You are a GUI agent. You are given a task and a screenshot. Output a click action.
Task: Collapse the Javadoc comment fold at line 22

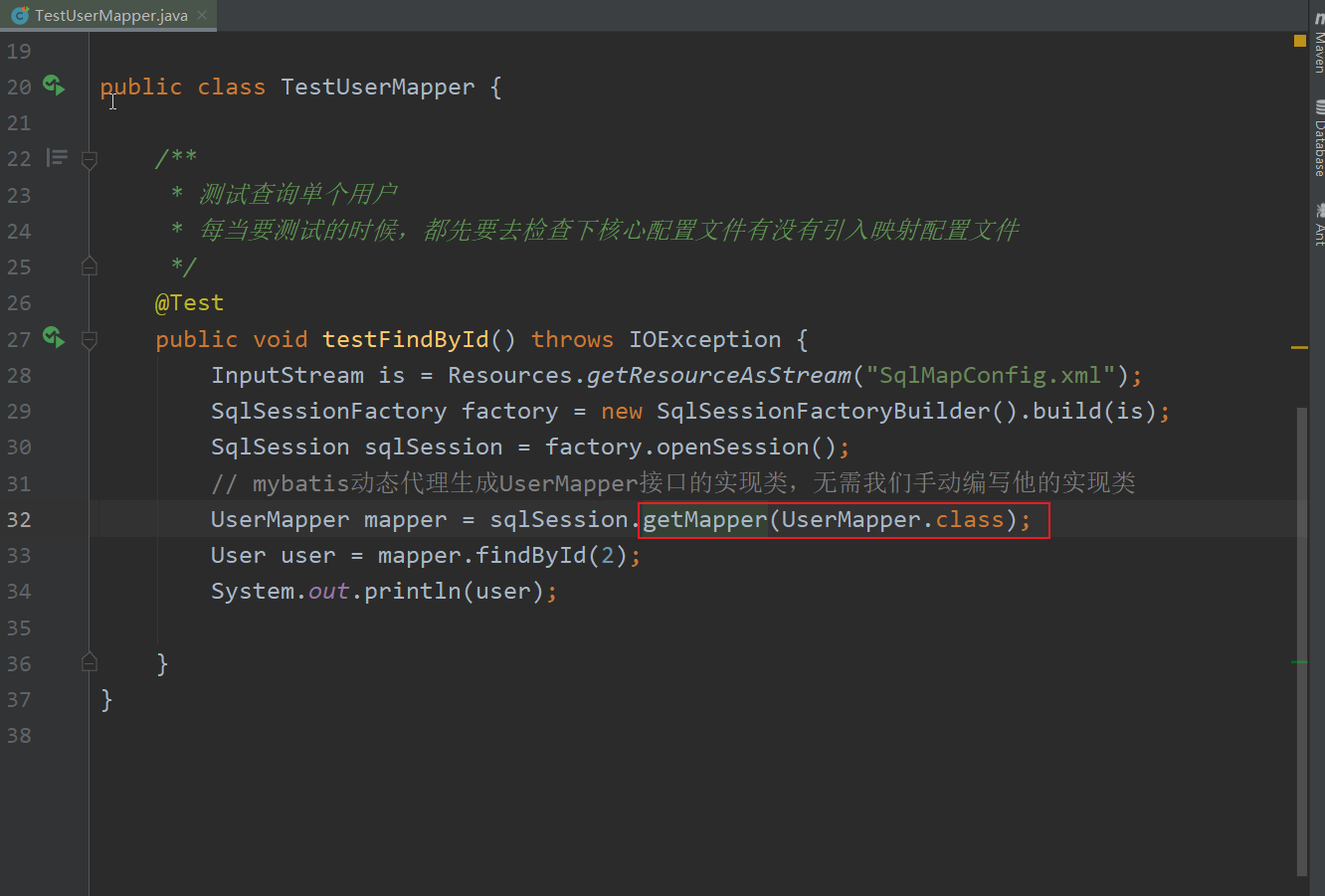pyautogui.click(x=89, y=158)
